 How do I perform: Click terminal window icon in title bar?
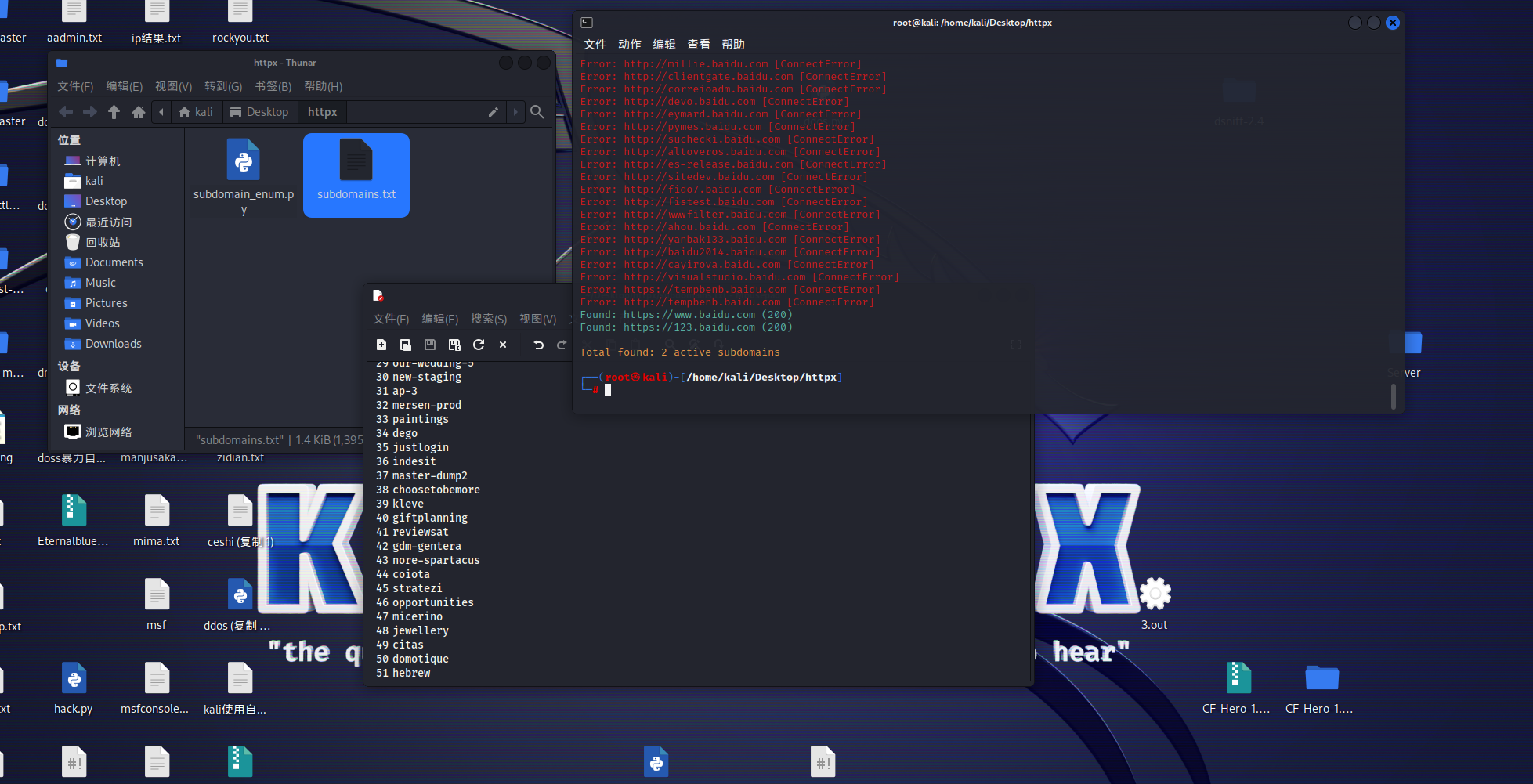click(587, 23)
